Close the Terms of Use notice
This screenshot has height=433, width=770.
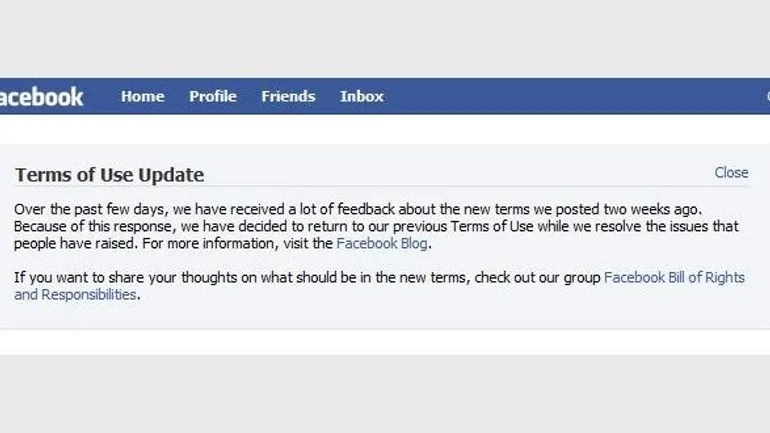731,173
